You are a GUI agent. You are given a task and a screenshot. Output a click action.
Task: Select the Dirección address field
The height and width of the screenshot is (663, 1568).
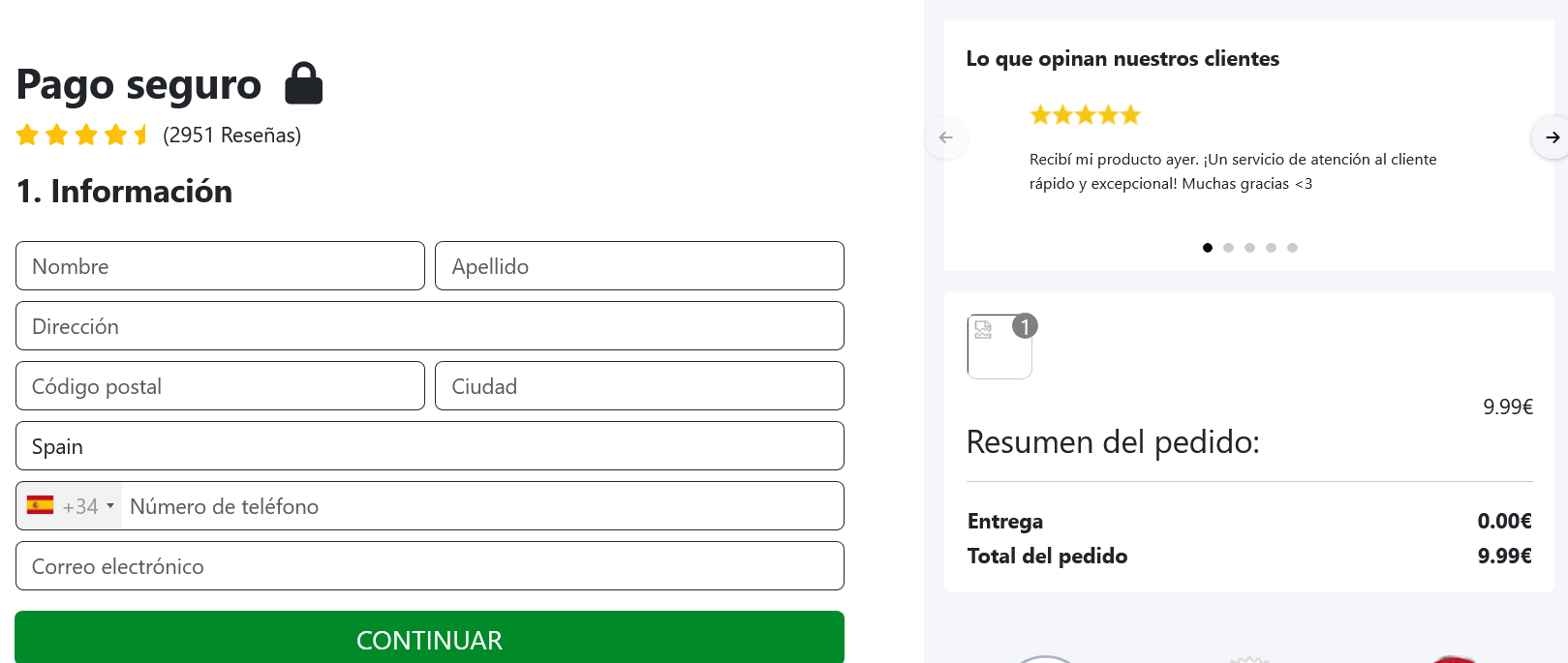tap(429, 326)
